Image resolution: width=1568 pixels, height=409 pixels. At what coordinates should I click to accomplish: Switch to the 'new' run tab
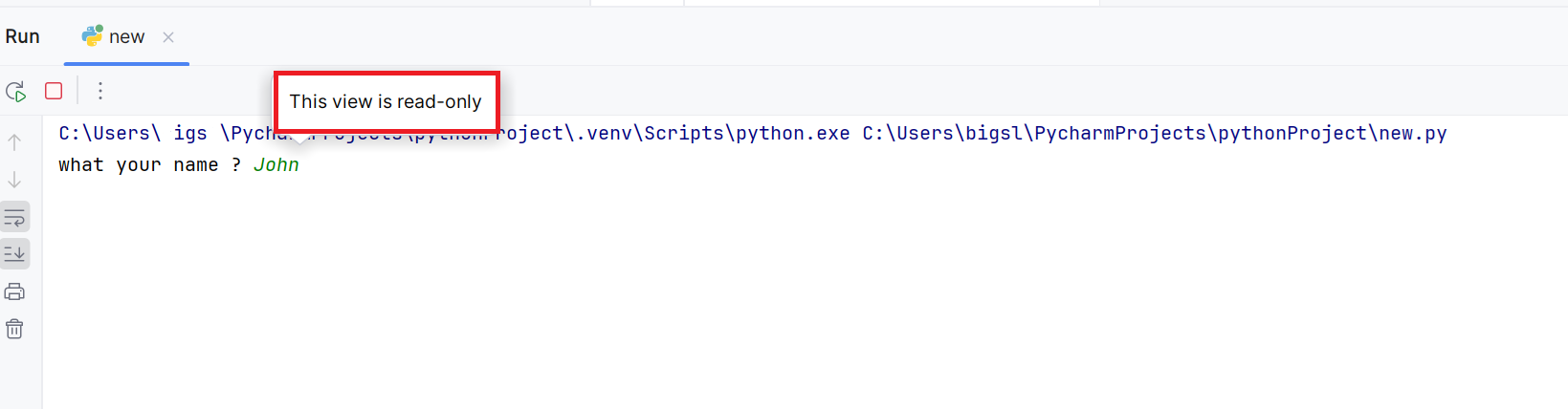[x=126, y=37]
